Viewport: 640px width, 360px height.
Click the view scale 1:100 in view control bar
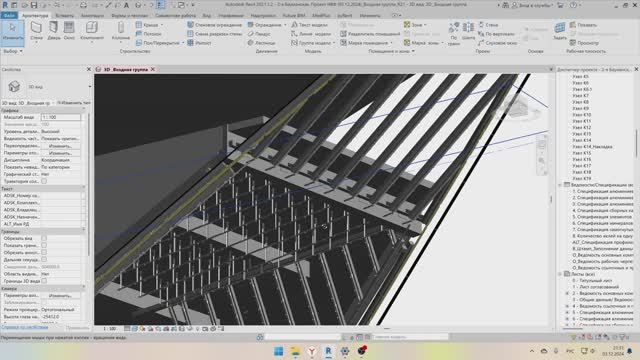109,329
